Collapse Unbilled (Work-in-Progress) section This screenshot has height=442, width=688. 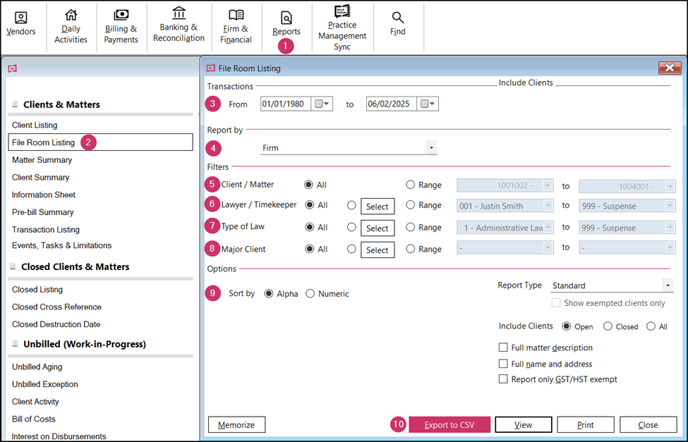pyautogui.click(x=14, y=344)
